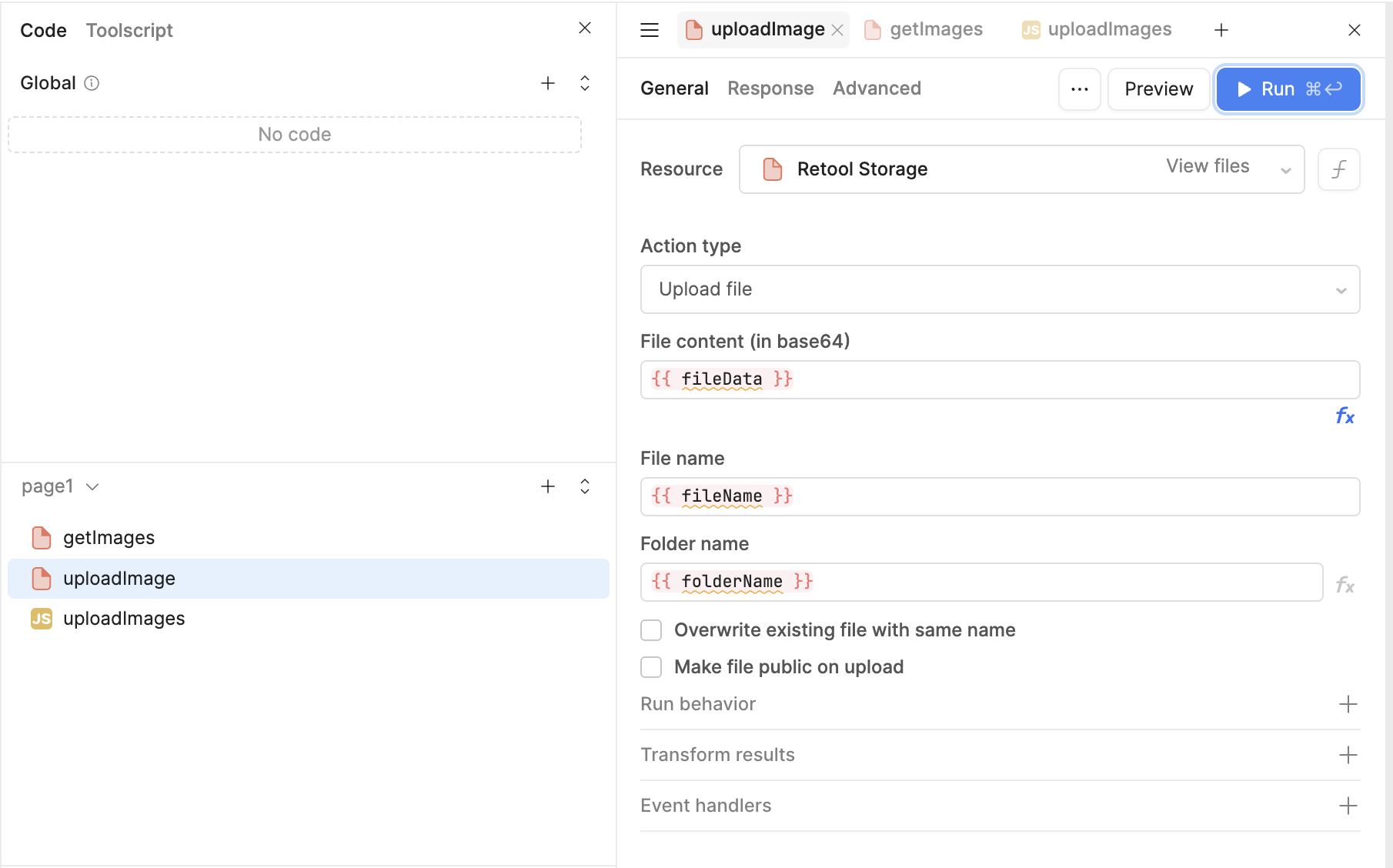This screenshot has height=868, width=1393.
Task: Expand the Run behavior section
Action: point(1347,704)
